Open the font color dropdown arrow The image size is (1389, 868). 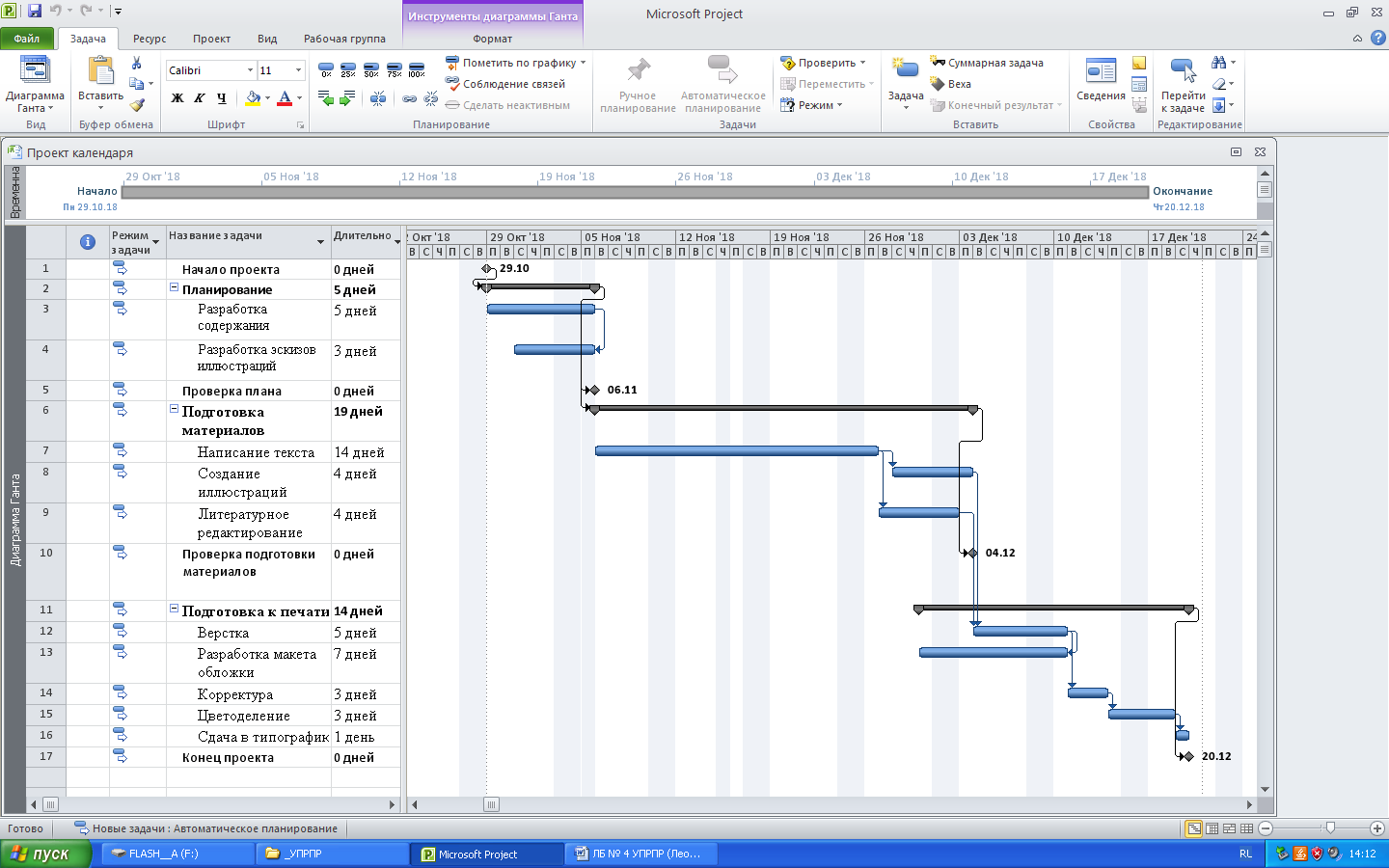tap(300, 98)
